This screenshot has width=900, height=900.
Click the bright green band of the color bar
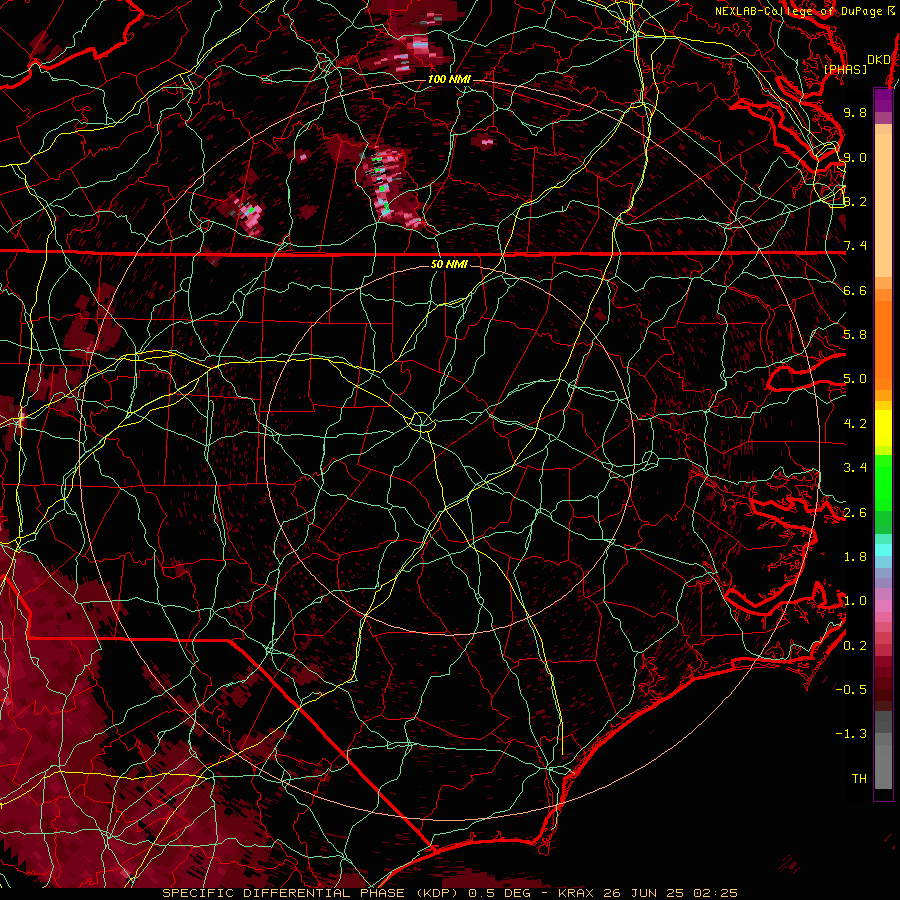pos(883,482)
